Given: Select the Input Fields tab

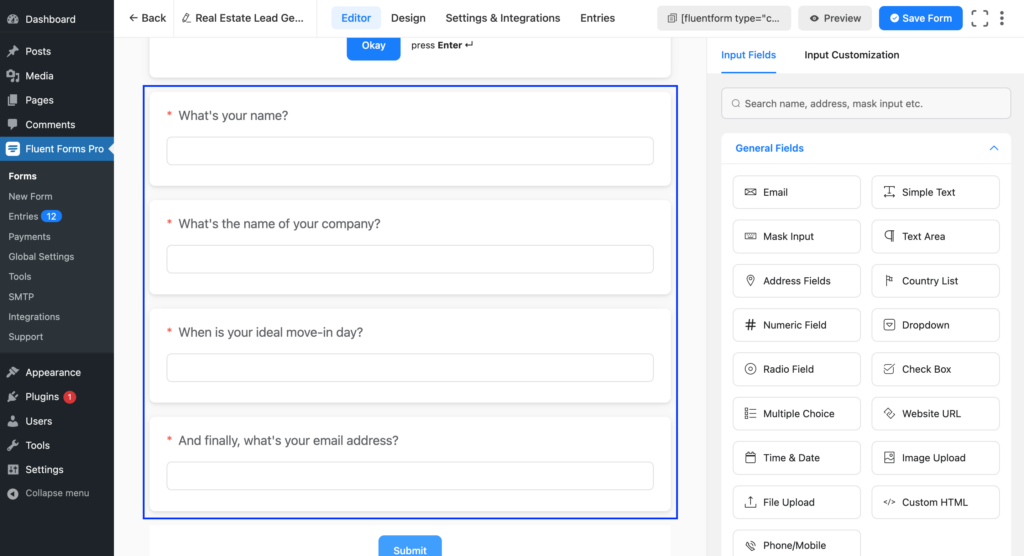Looking at the screenshot, I should pos(748,55).
